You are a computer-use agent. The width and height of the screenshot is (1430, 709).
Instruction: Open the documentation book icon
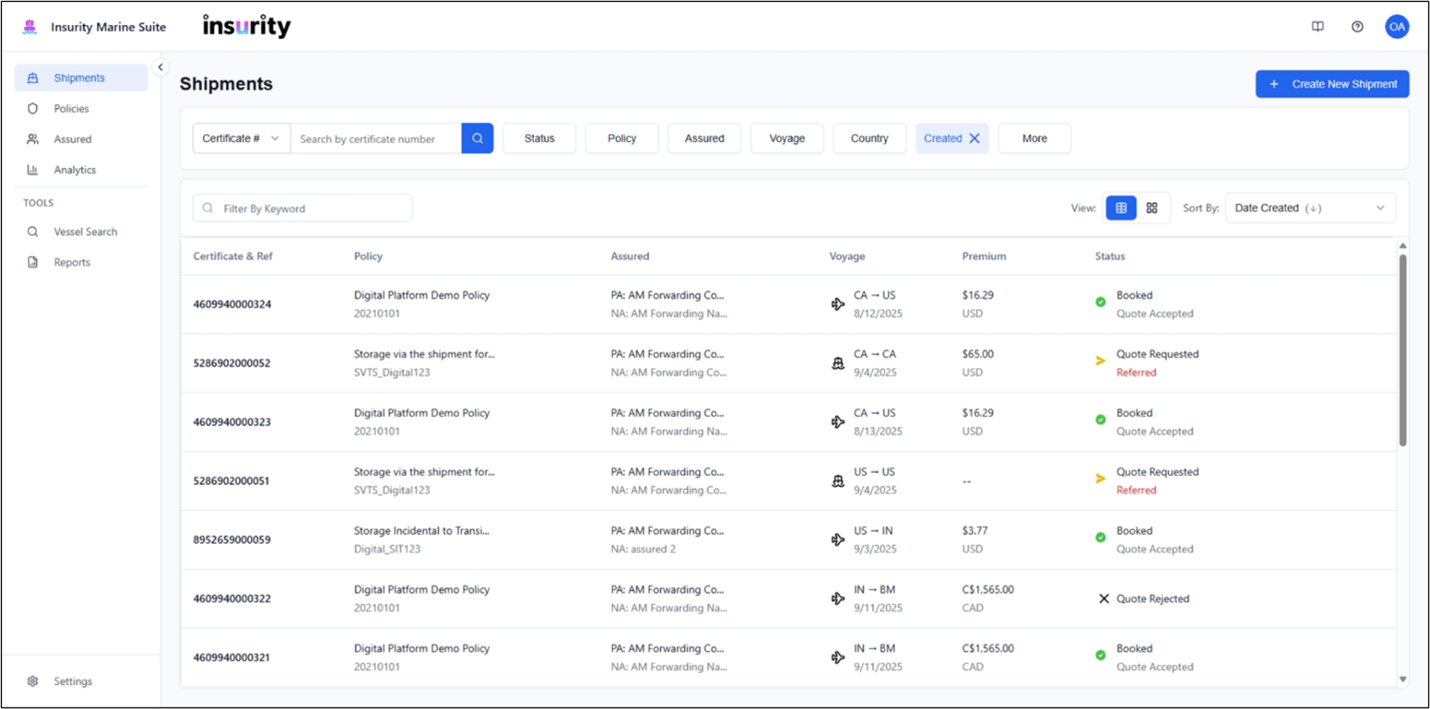point(1318,27)
